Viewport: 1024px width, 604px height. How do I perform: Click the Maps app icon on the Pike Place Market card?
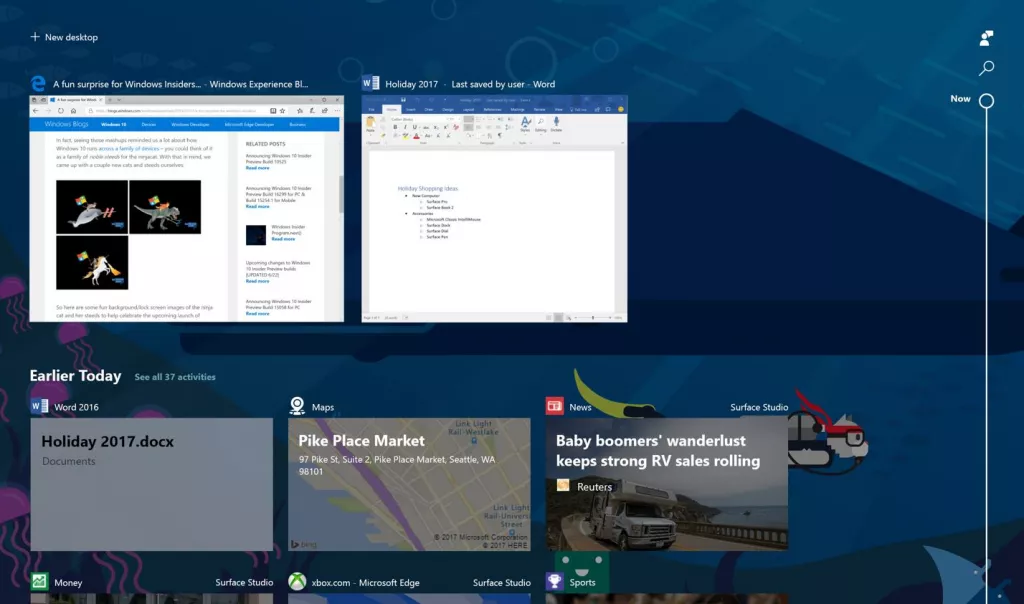tap(296, 404)
